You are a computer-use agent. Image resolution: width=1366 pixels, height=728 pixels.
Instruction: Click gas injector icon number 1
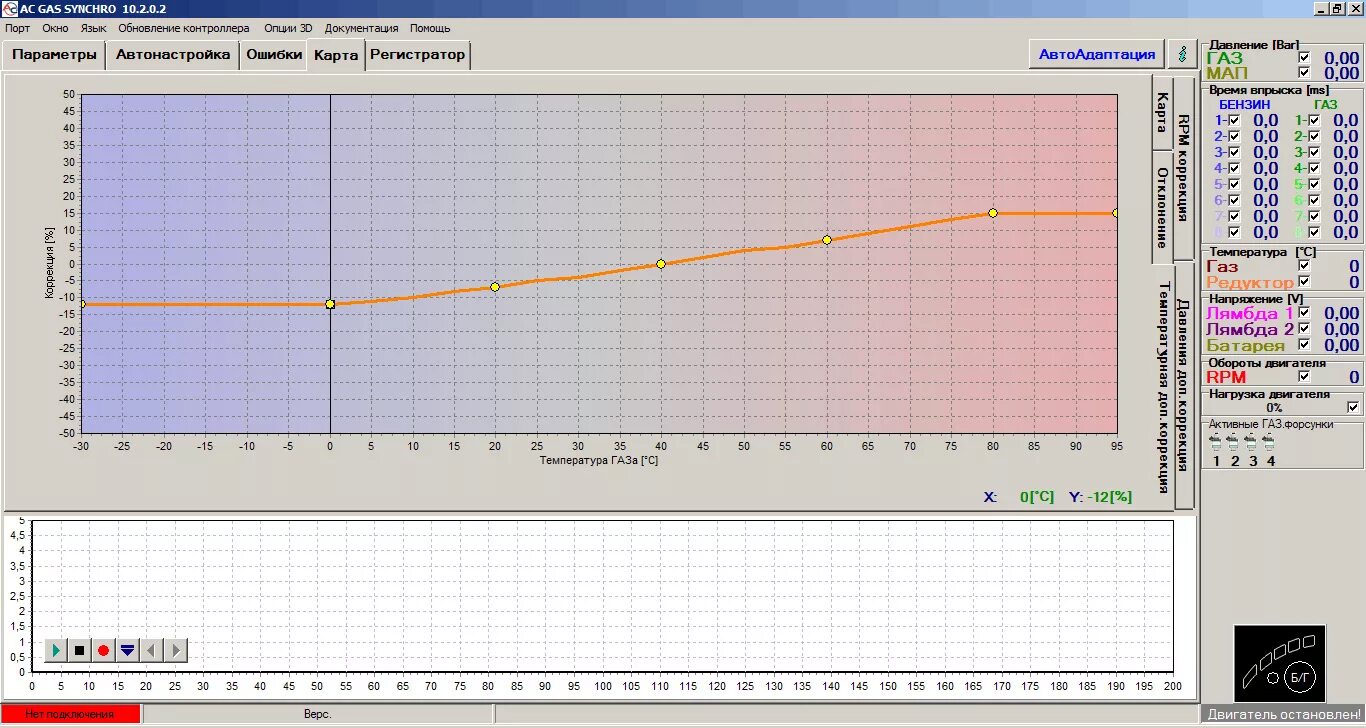[x=1216, y=441]
